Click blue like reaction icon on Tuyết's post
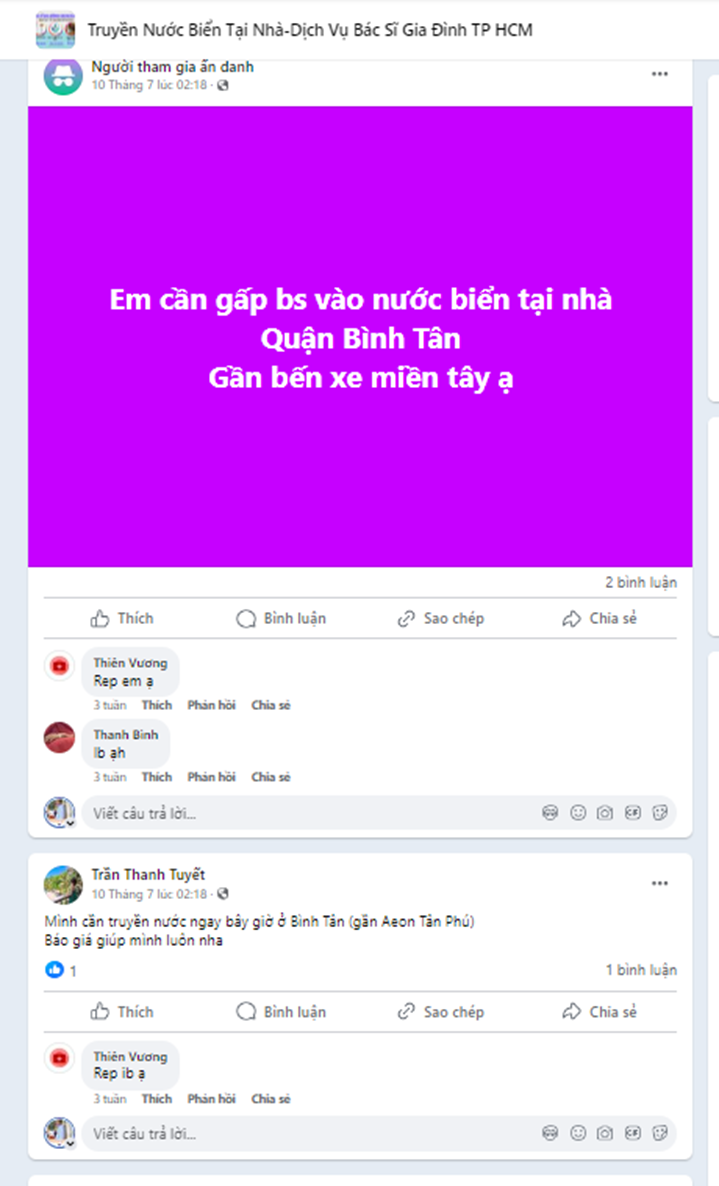 tap(54, 970)
